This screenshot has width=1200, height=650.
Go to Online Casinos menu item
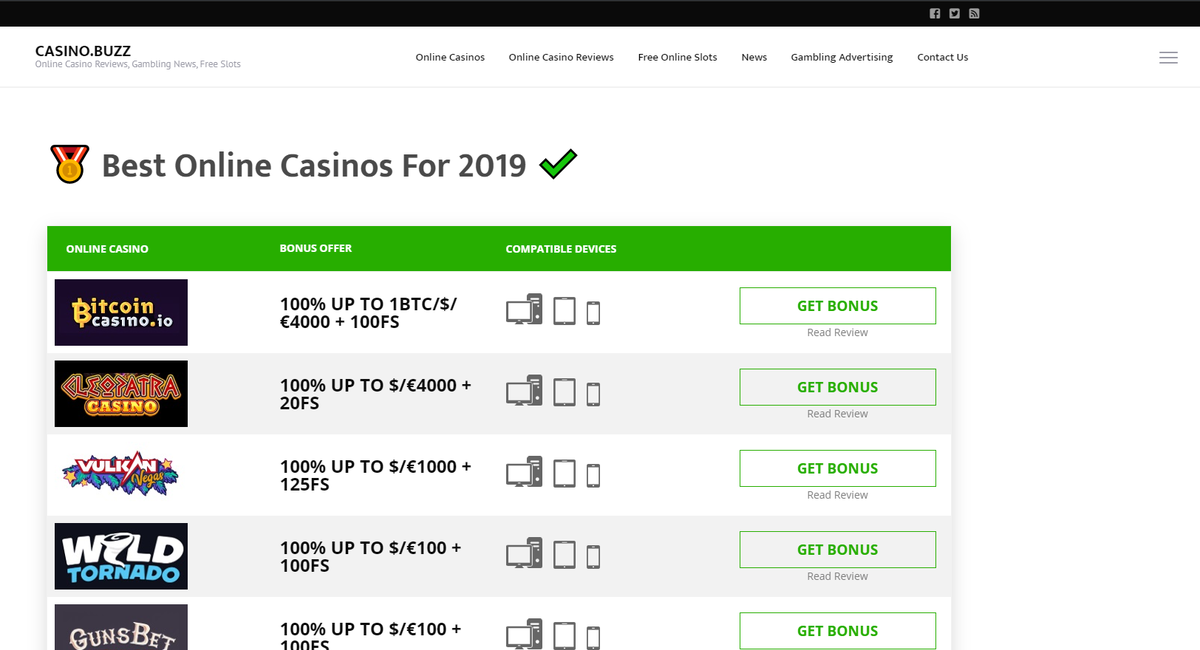point(450,57)
